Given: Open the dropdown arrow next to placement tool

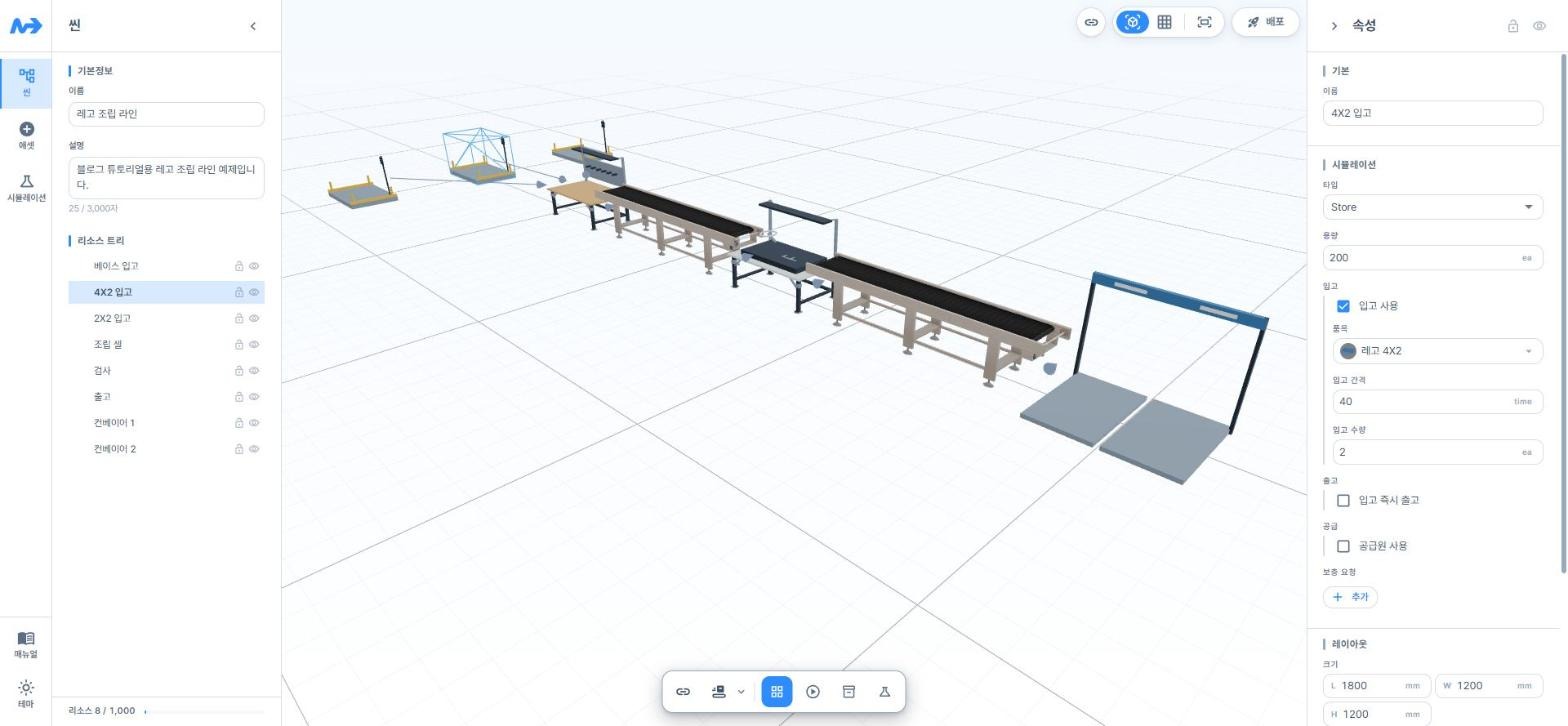Looking at the screenshot, I should (x=741, y=692).
